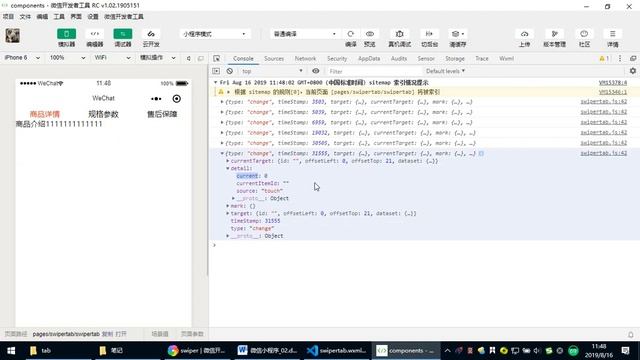Click the switch background (切后台) icon
The width and height of the screenshot is (640, 360).
(429, 34)
